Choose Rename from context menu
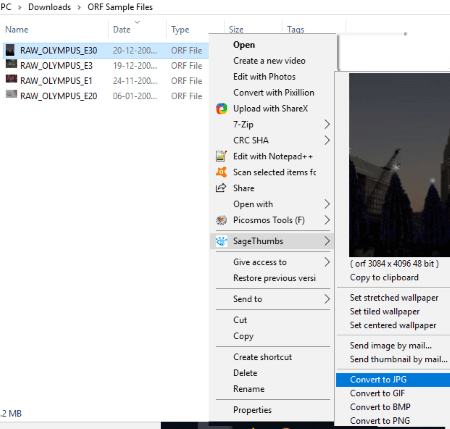The width and height of the screenshot is (450, 429). (249, 389)
